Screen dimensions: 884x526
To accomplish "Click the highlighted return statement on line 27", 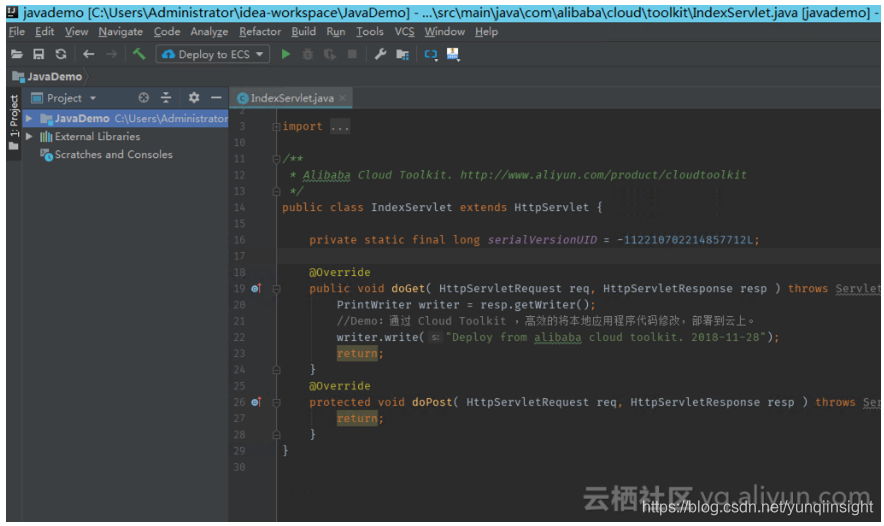I will point(357,418).
